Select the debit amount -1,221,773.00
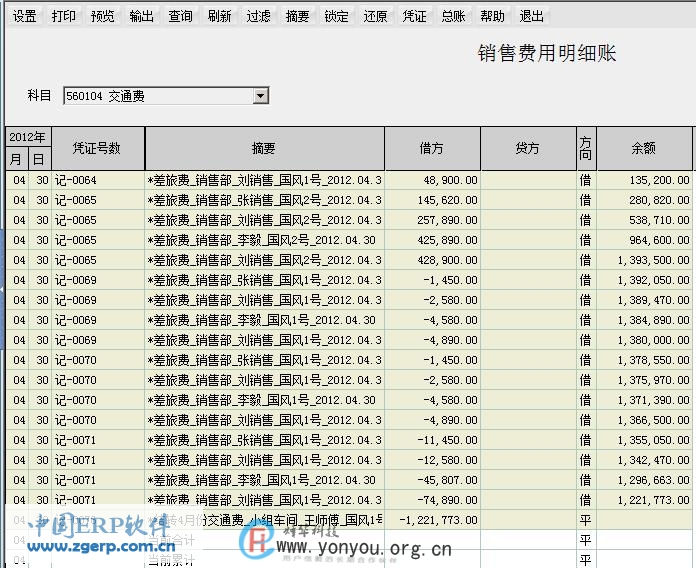 tap(432, 520)
